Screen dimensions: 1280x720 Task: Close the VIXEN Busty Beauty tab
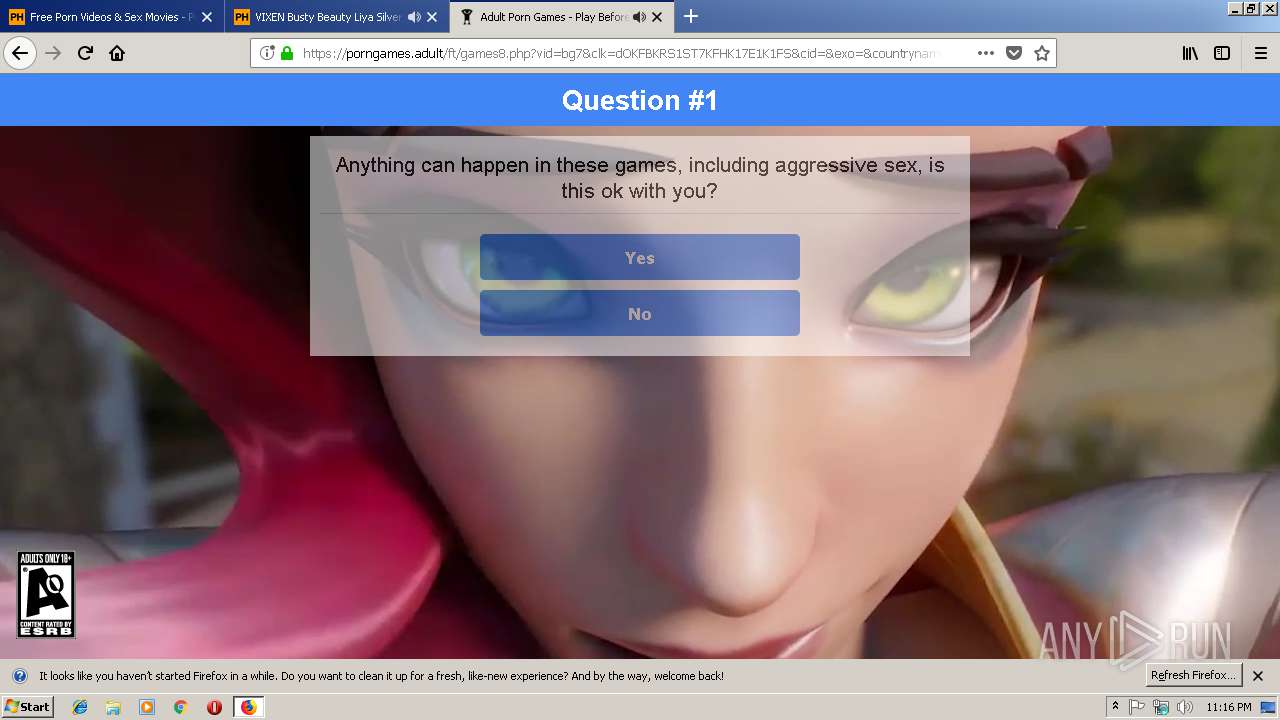[432, 17]
